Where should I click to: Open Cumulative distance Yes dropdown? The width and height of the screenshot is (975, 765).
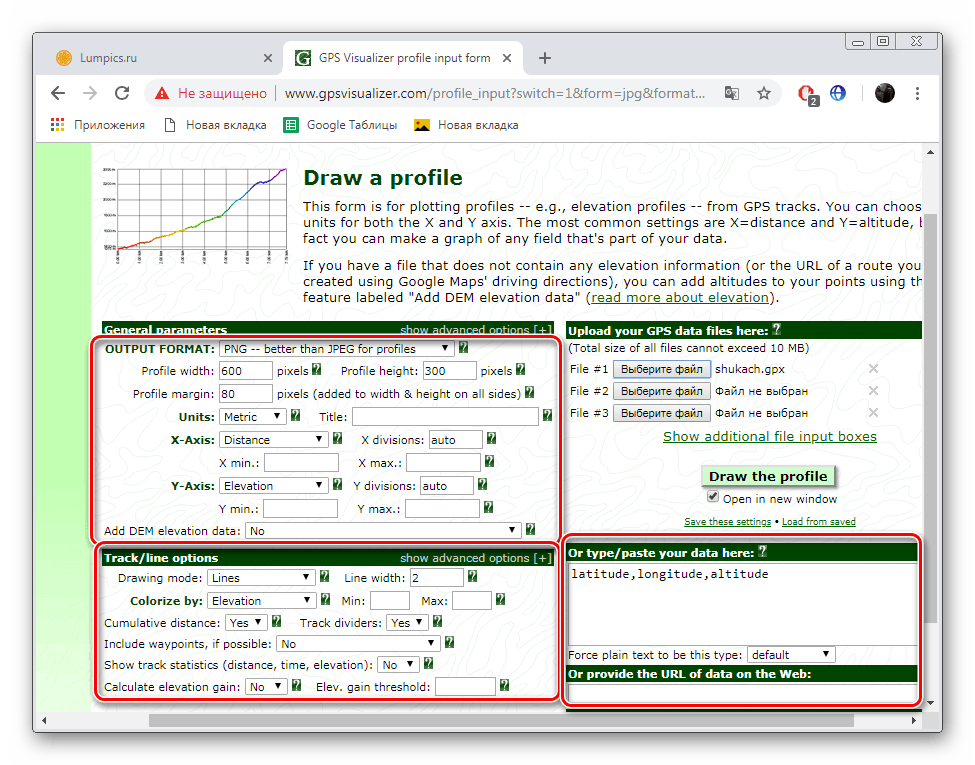(x=246, y=623)
